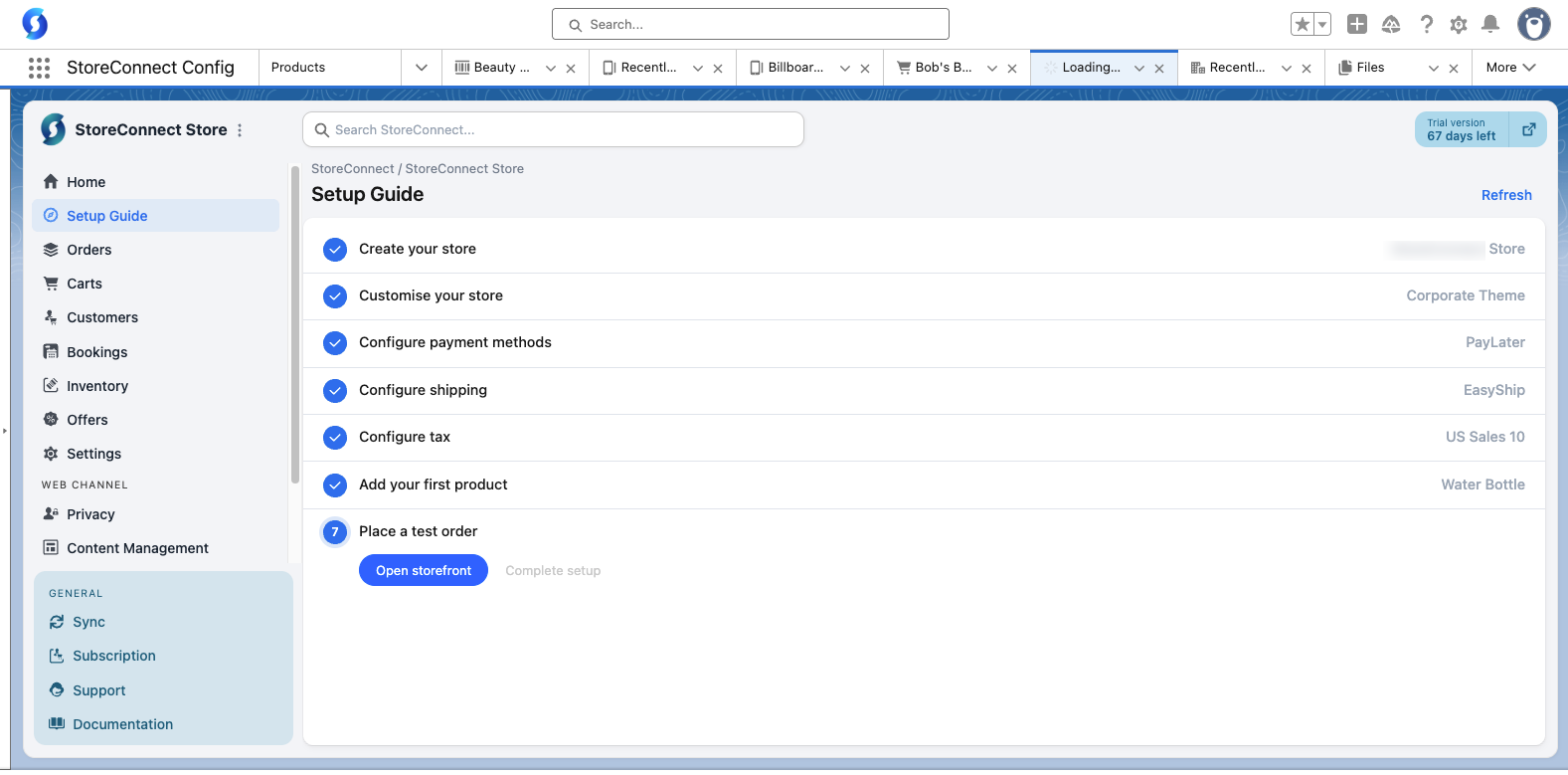Click the Search StoreConnect field
This screenshot has width=1568, height=775.
[x=553, y=129]
